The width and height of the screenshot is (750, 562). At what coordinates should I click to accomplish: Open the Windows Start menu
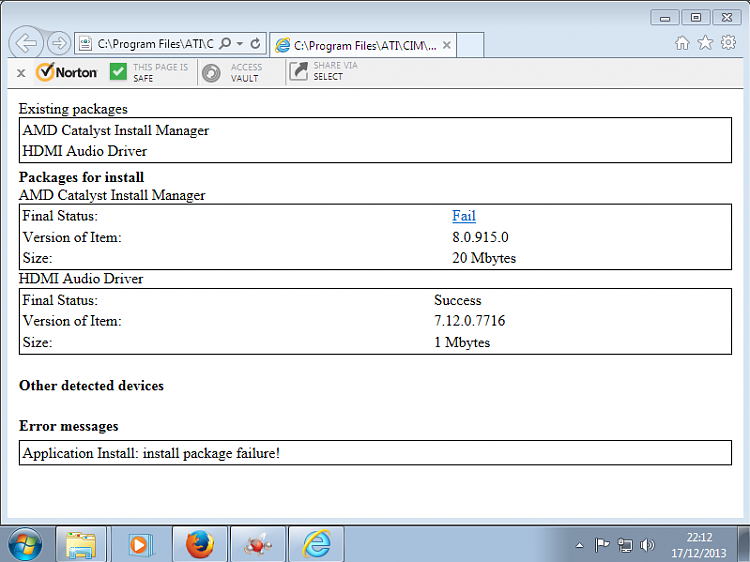[25, 544]
